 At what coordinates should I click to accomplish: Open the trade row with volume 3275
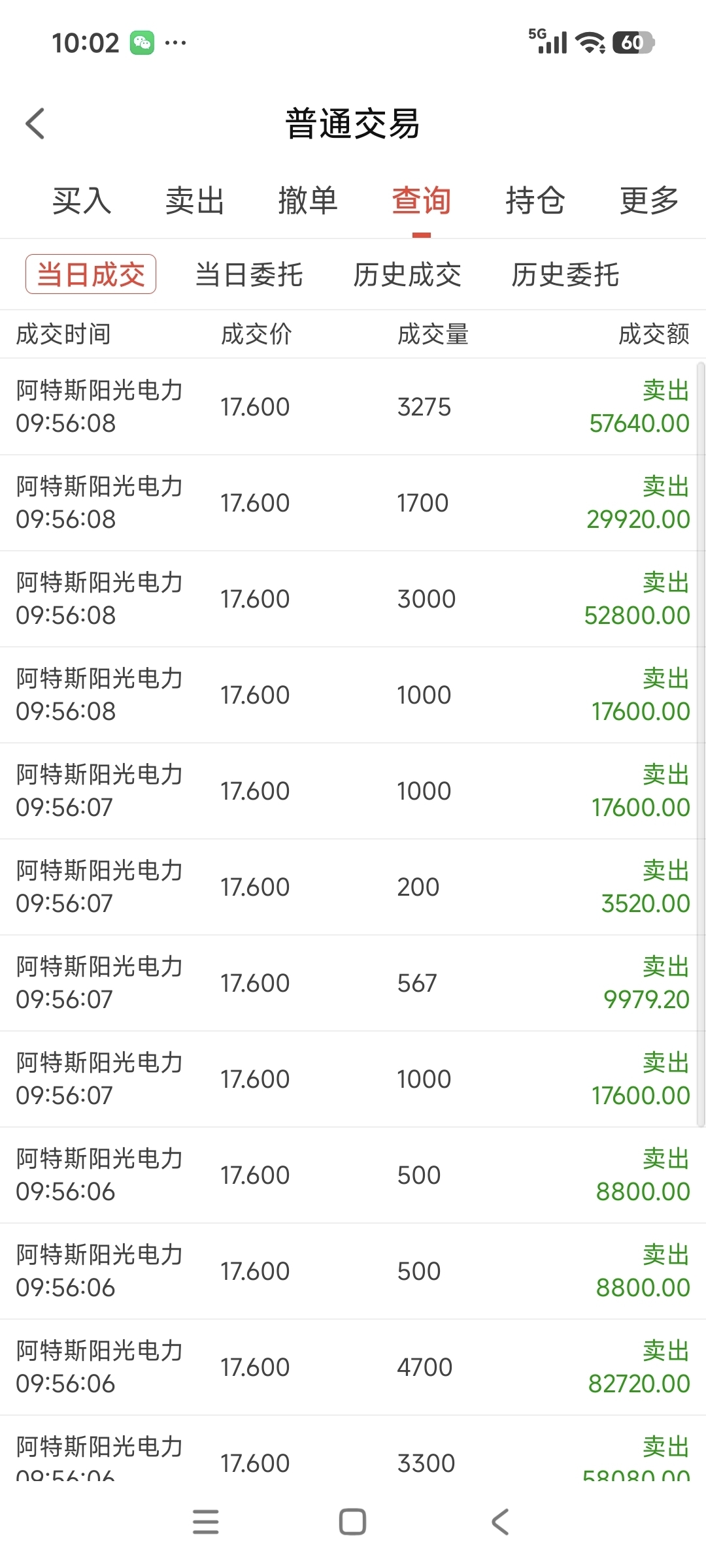(x=353, y=406)
